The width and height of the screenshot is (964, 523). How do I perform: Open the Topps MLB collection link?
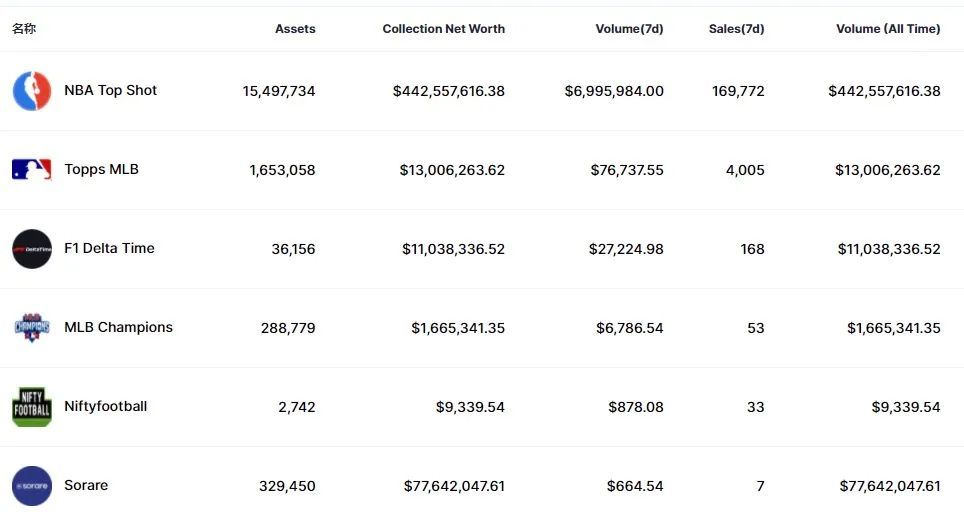pos(101,169)
